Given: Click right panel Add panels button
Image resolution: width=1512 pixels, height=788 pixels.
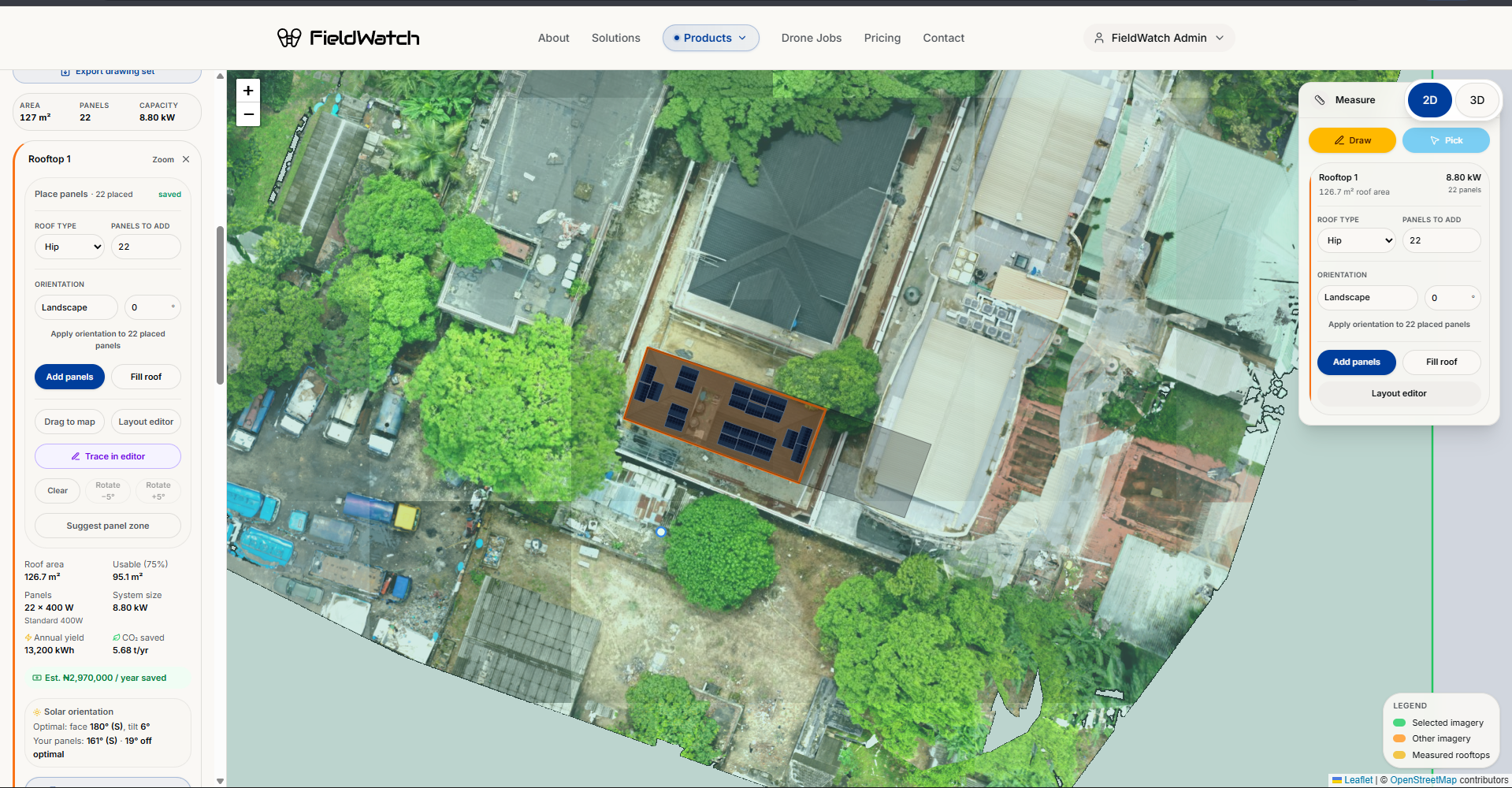Looking at the screenshot, I should 1357,362.
